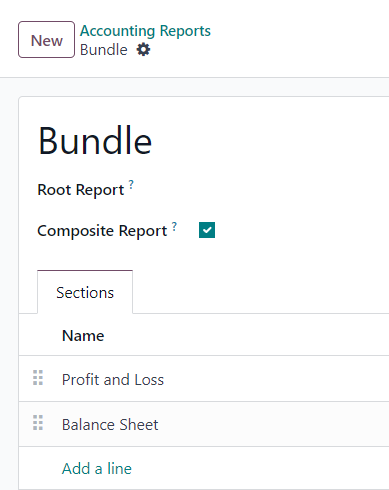The width and height of the screenshot is (389, 490).
Task: Click the Root Report label
Action: [x=81, y=190]
